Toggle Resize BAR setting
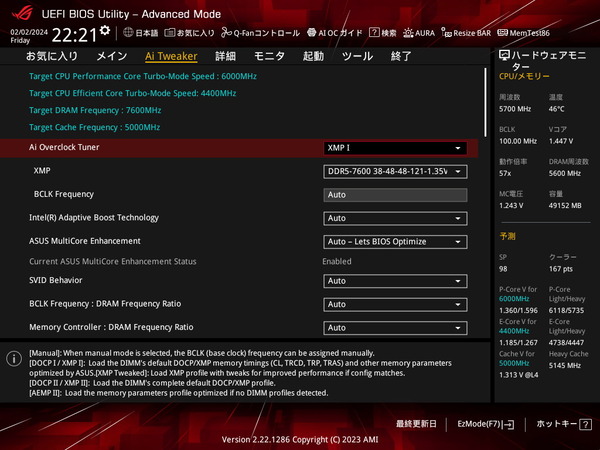 [478, 33]
